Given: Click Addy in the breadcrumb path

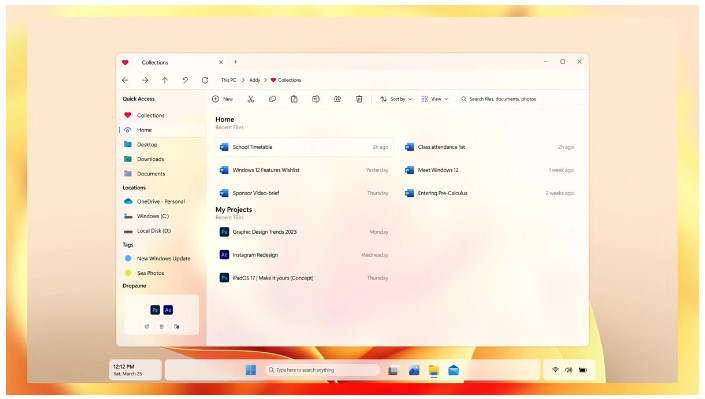Looking at the screenshot, I should click(254, 80).
